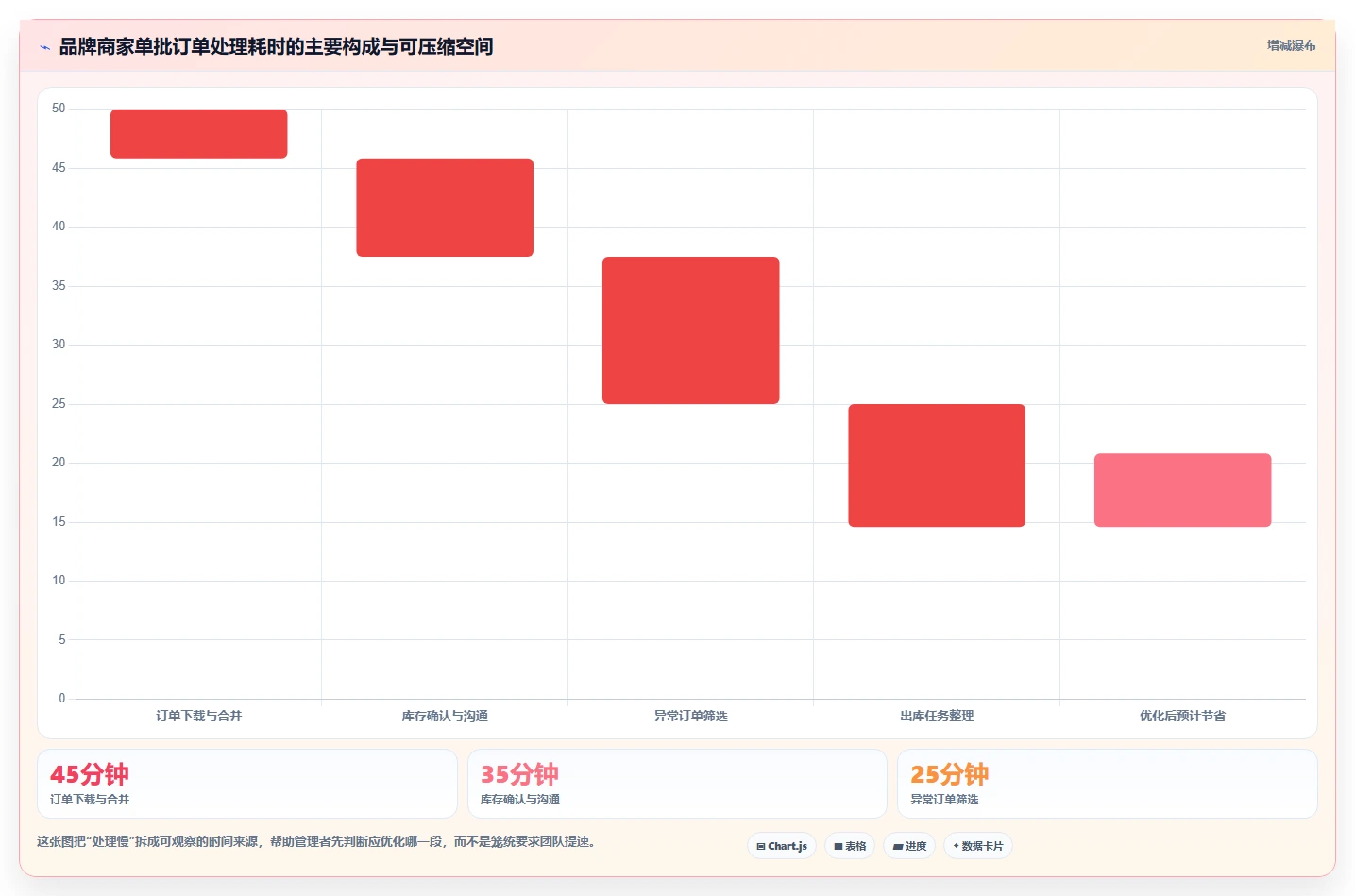Image resolution: width=1355 pixels, height=896 pixels.
Task: Select the pink 优化后预计节省 bar
Action: pyautogui.click(x=1183, y=490)
